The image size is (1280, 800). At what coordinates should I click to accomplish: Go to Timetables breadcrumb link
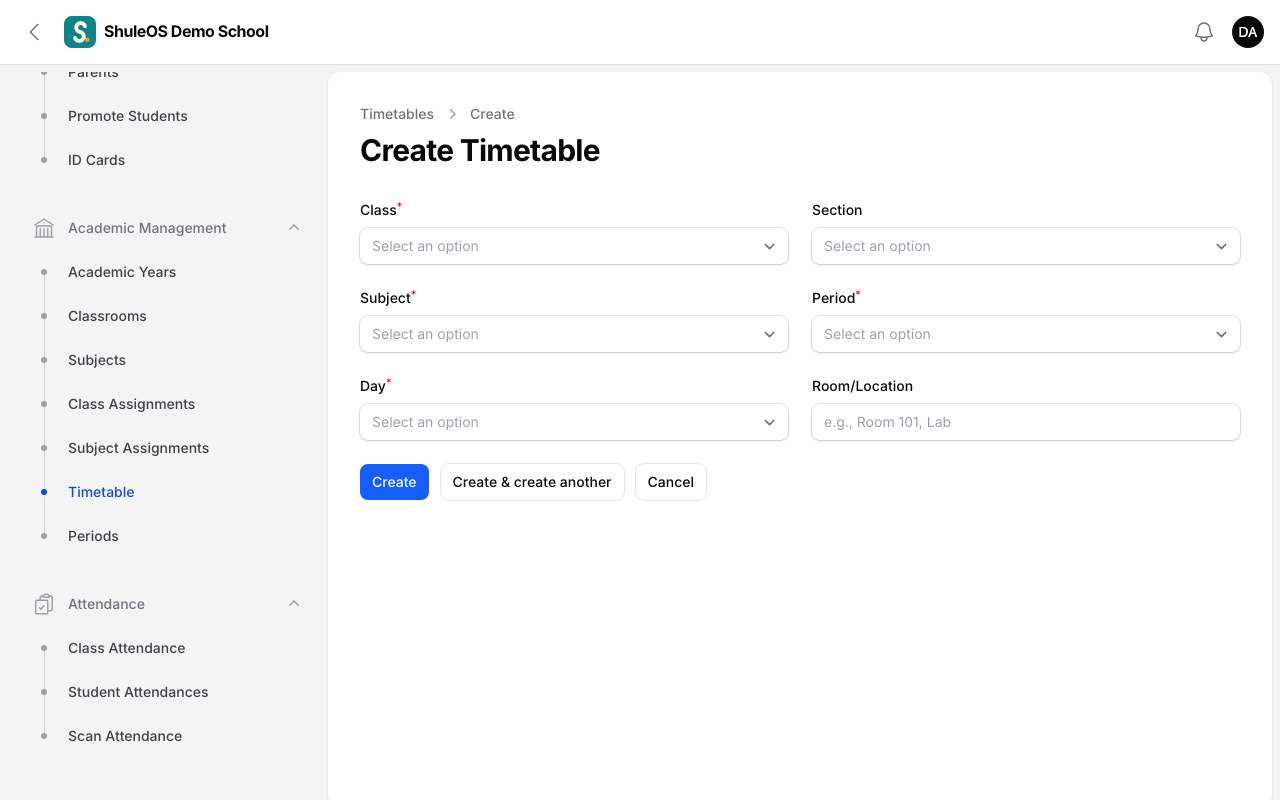(397, 114)
